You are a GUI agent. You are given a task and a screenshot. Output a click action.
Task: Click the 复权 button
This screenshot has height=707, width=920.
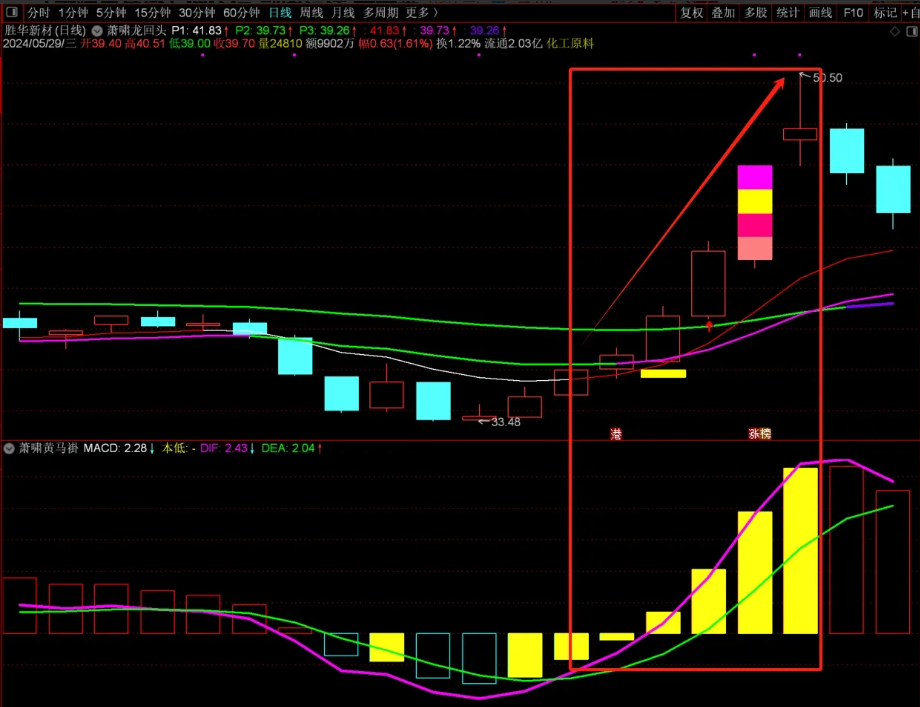pos(692,13)
